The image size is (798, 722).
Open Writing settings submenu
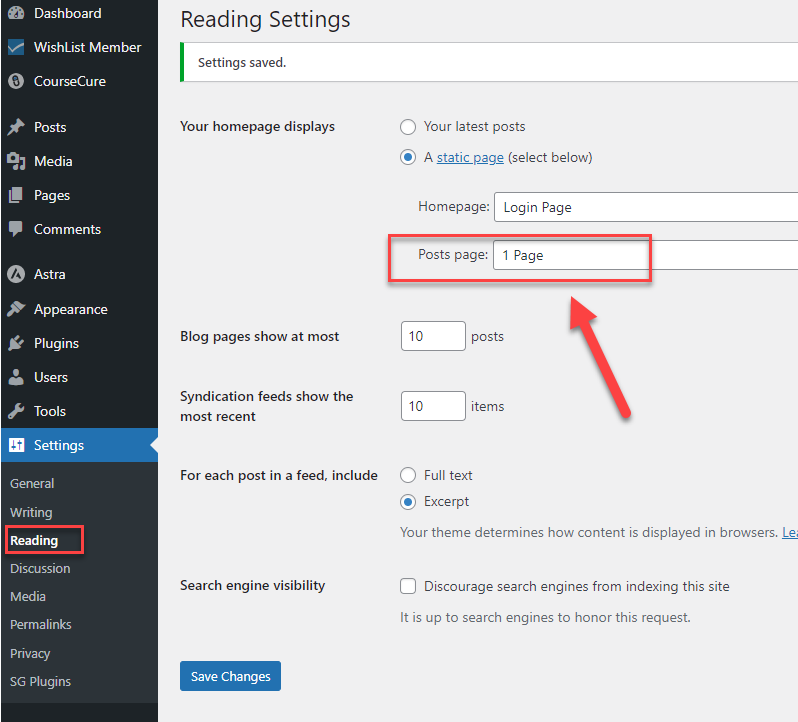click(x=31, y=512)
